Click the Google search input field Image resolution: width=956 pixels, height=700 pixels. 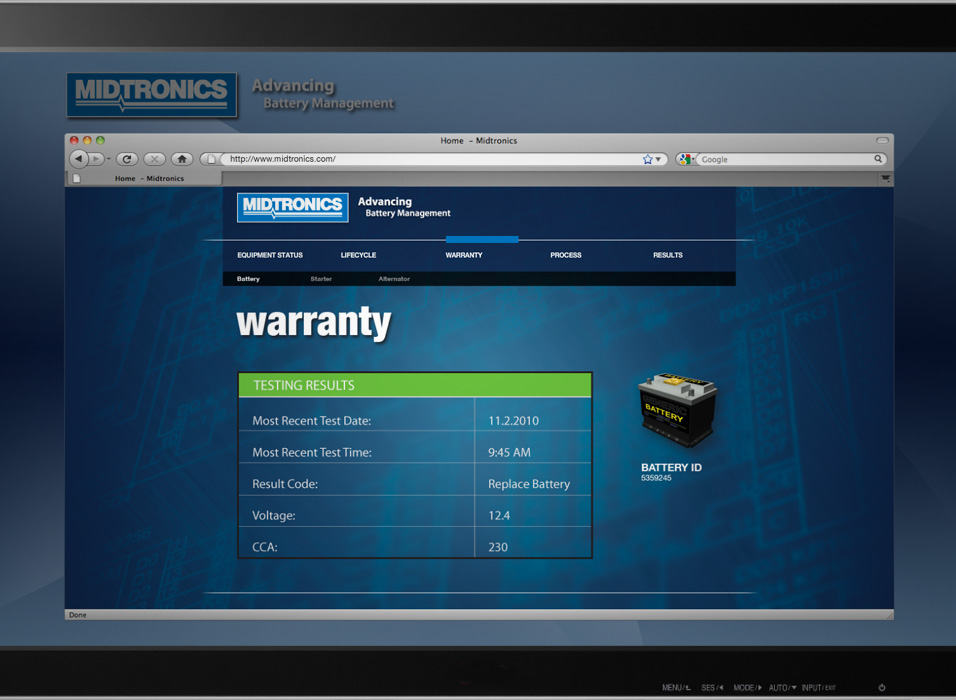pos(785,159)
